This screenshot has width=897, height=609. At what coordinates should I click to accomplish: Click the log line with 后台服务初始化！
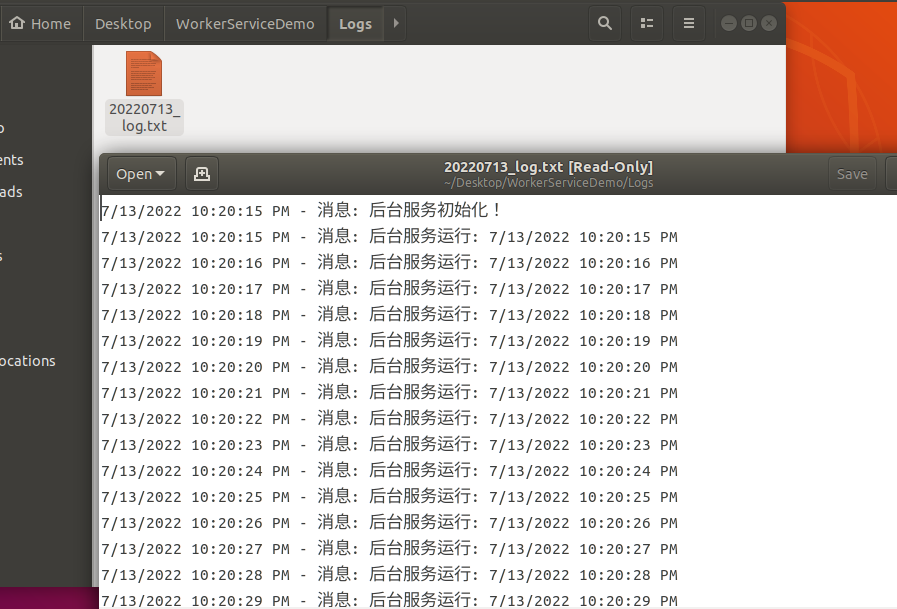pyautogui.click(x=301, y=210)
